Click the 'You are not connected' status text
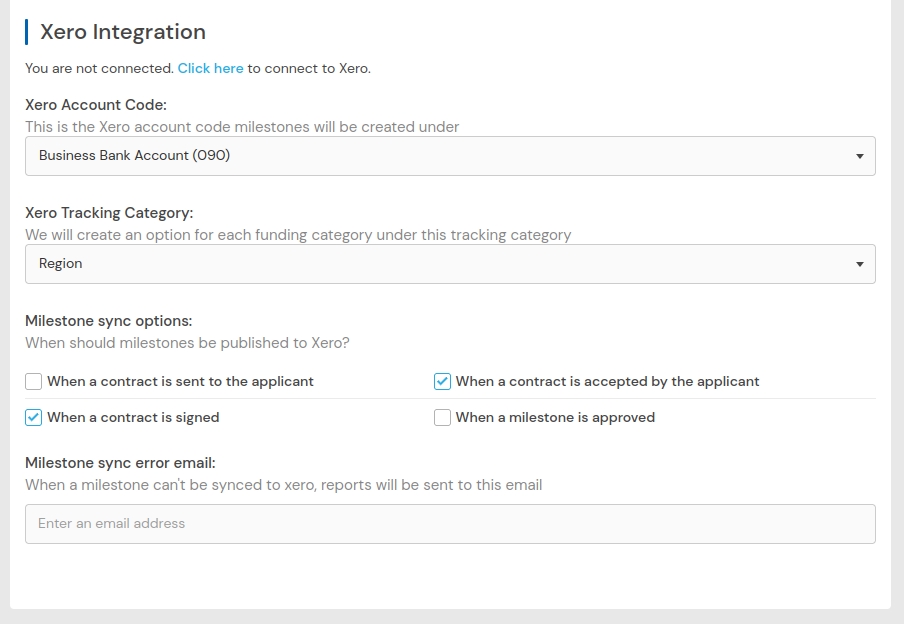This screenshot has height=624, width=904. tap(99, 68)
